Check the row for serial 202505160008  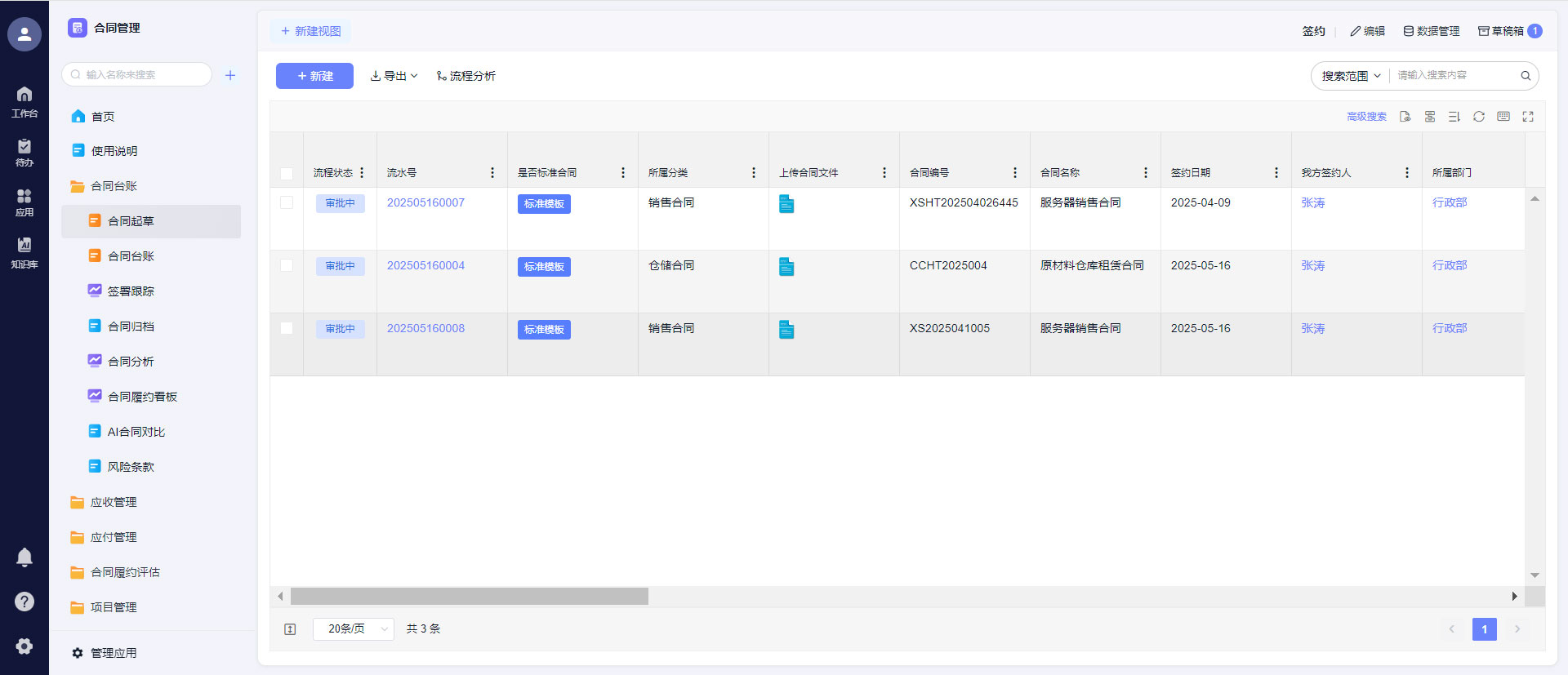coord(287,328)
